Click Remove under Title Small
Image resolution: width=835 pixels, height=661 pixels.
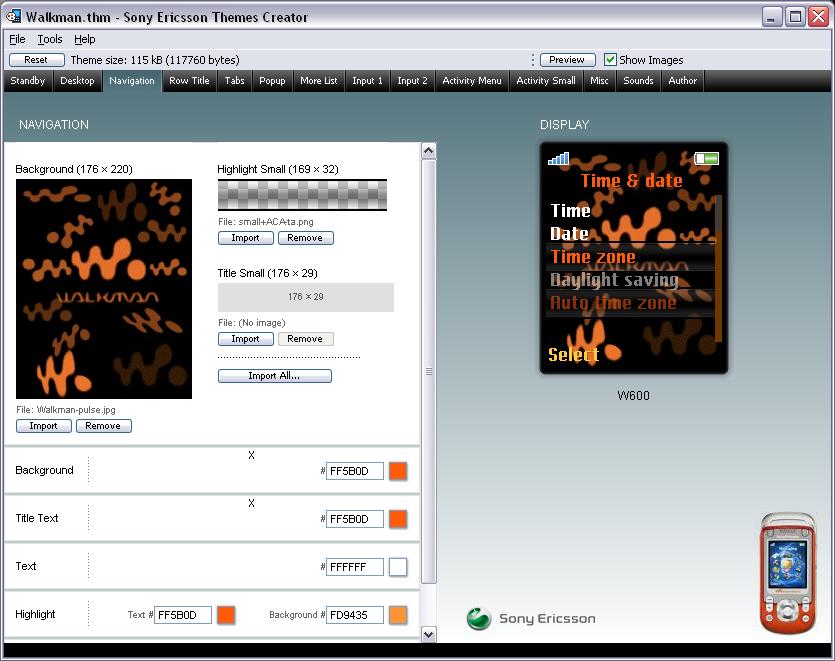[x=305, y=339]
